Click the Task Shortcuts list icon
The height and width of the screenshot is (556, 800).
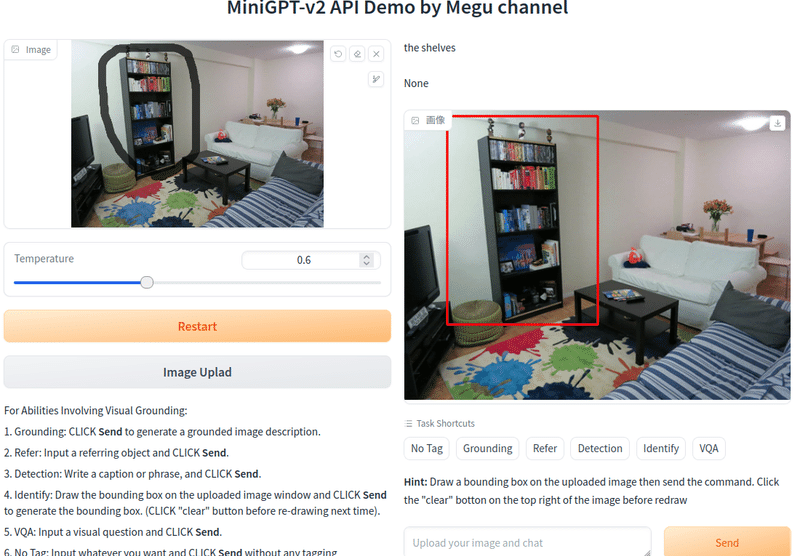[409, 423]
